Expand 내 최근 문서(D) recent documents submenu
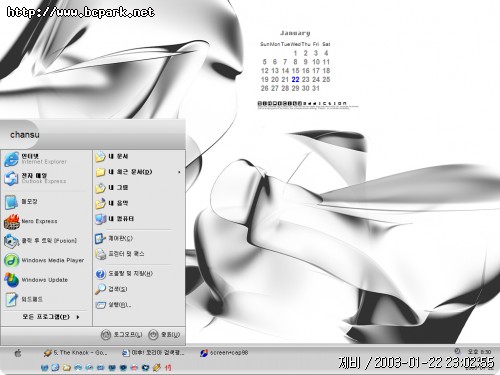This screenshot has width=500, height=375. 139,172
